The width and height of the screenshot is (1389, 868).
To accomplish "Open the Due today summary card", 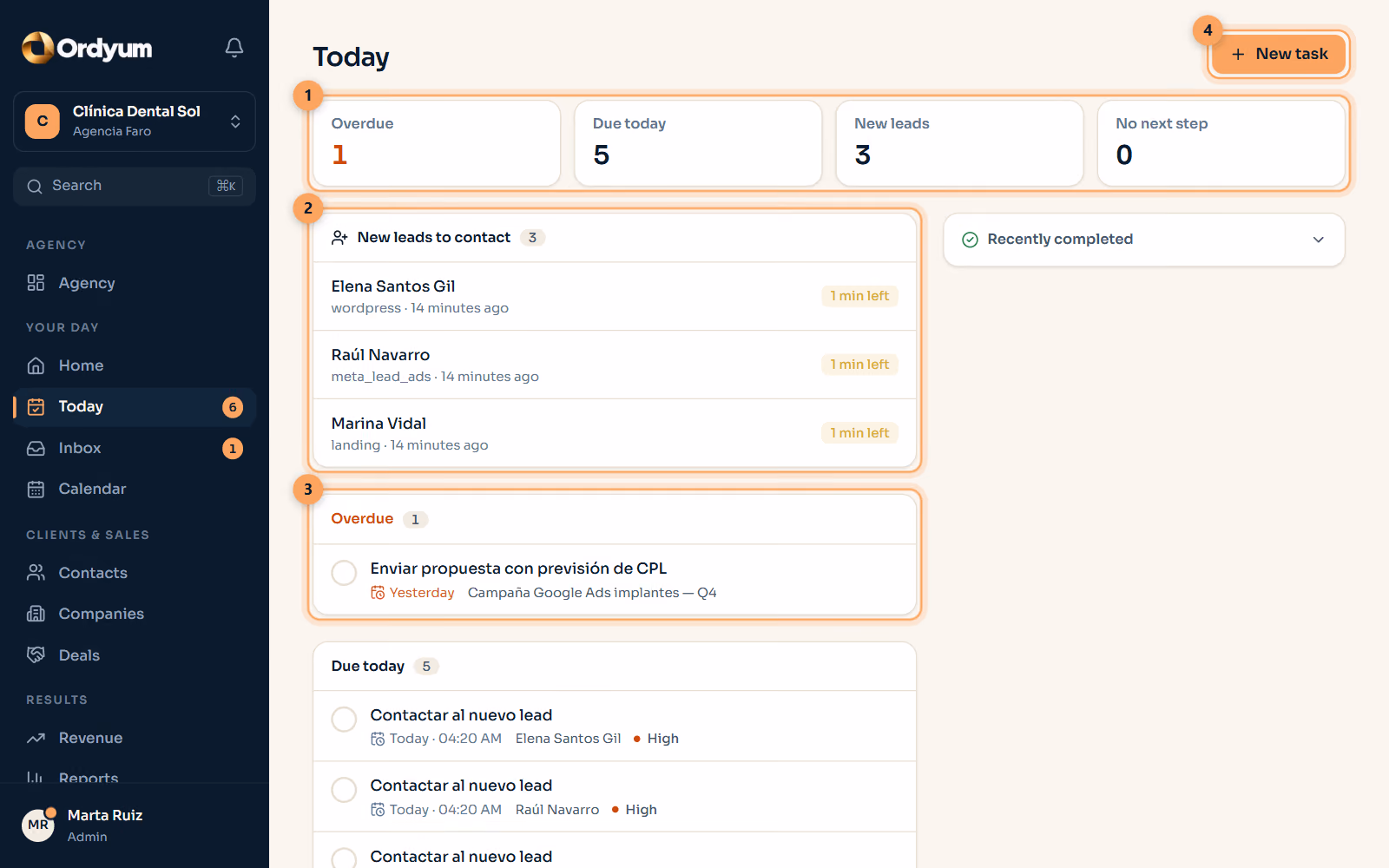I will (698, 143).
